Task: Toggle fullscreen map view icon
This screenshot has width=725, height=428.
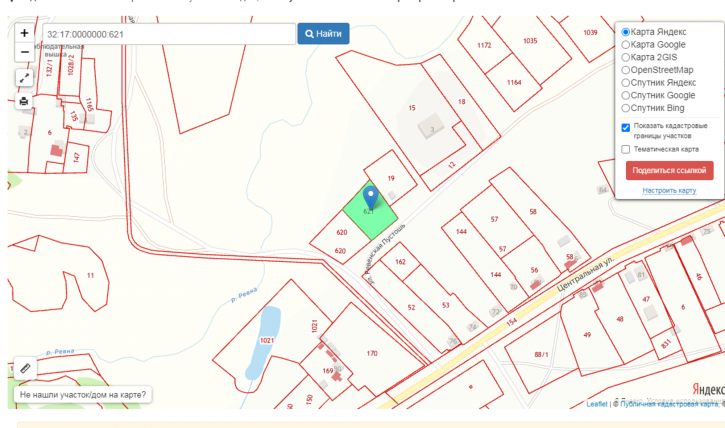Action: pos(24,78)
